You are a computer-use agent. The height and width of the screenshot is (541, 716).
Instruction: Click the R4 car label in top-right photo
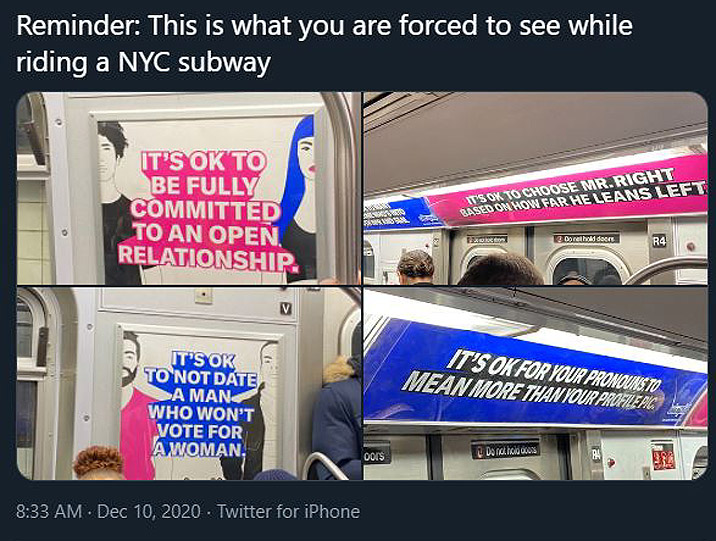[659, 242]
